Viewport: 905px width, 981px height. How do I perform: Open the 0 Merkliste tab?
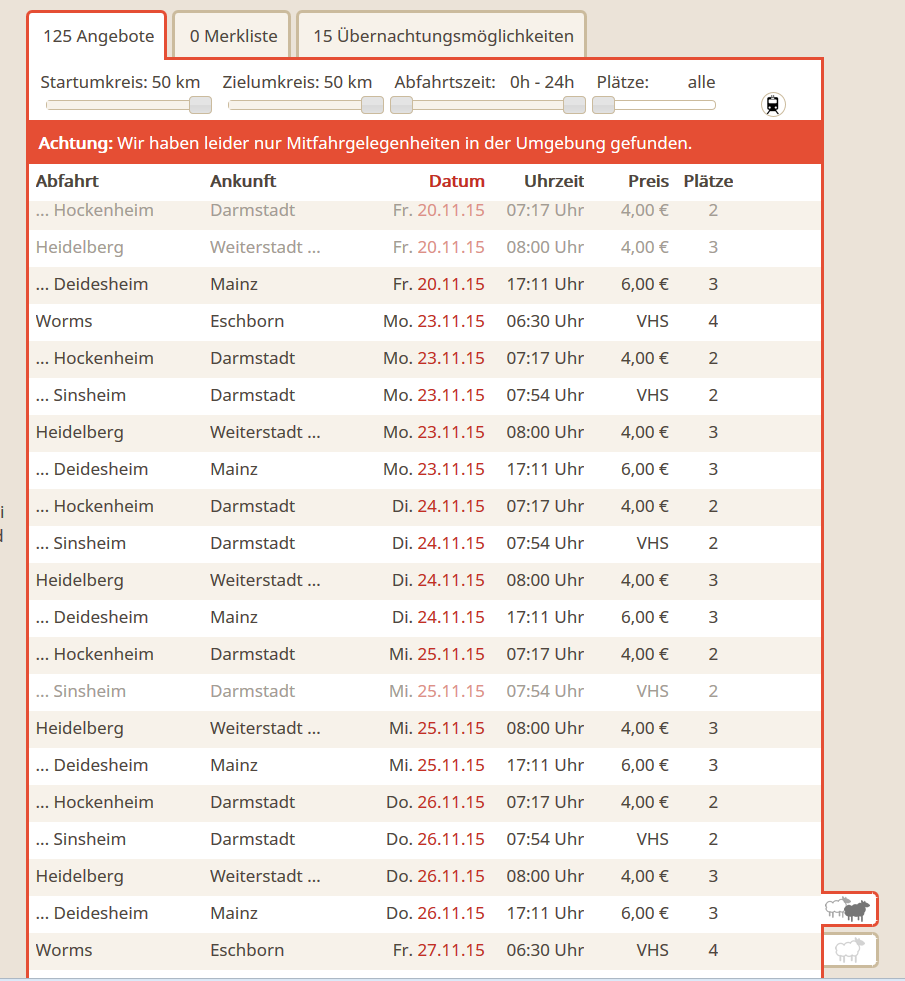tap(233, 36)
